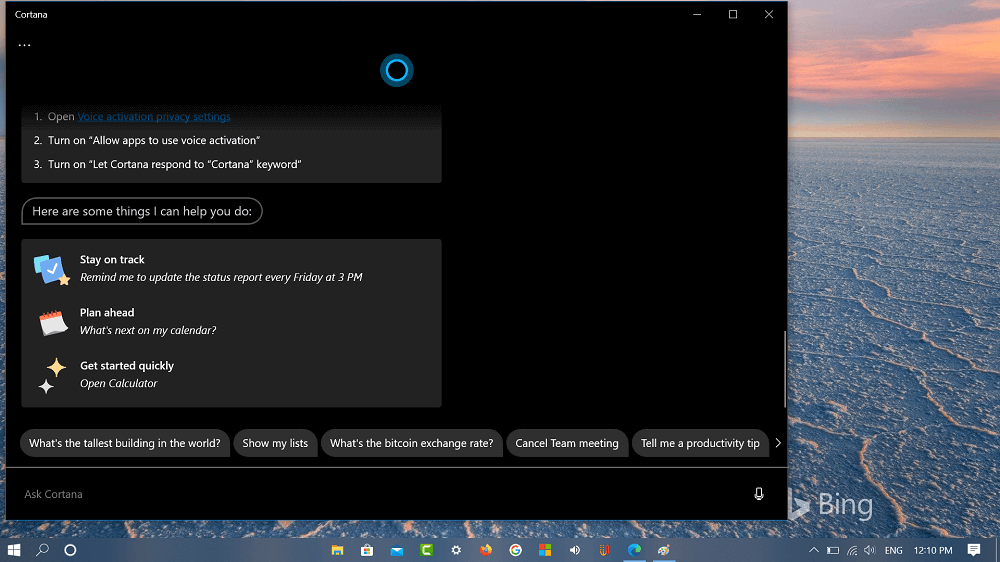The image size is (1000, 562).
Task: Click the Cortana conversation scrollbar
Action: tap(785, 369)
